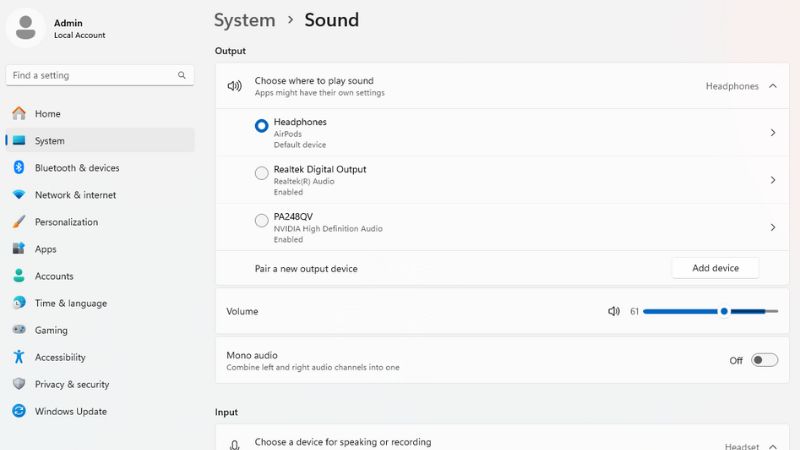This screenshot has width=800, height=450.
Task: Click the Volume slider track
Action: [710, 311]
